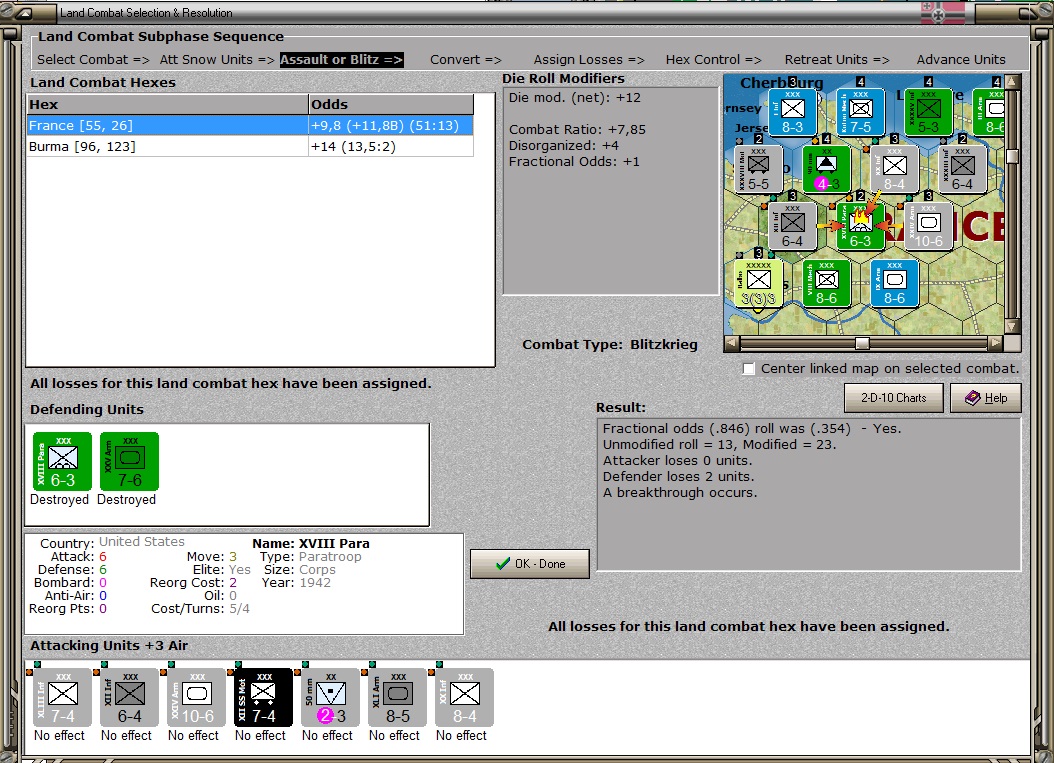Screen dimensions: 1054x763
Task: Select XXIV Arm 10-6 in Attacking Units list
Action: click(196, 697)
